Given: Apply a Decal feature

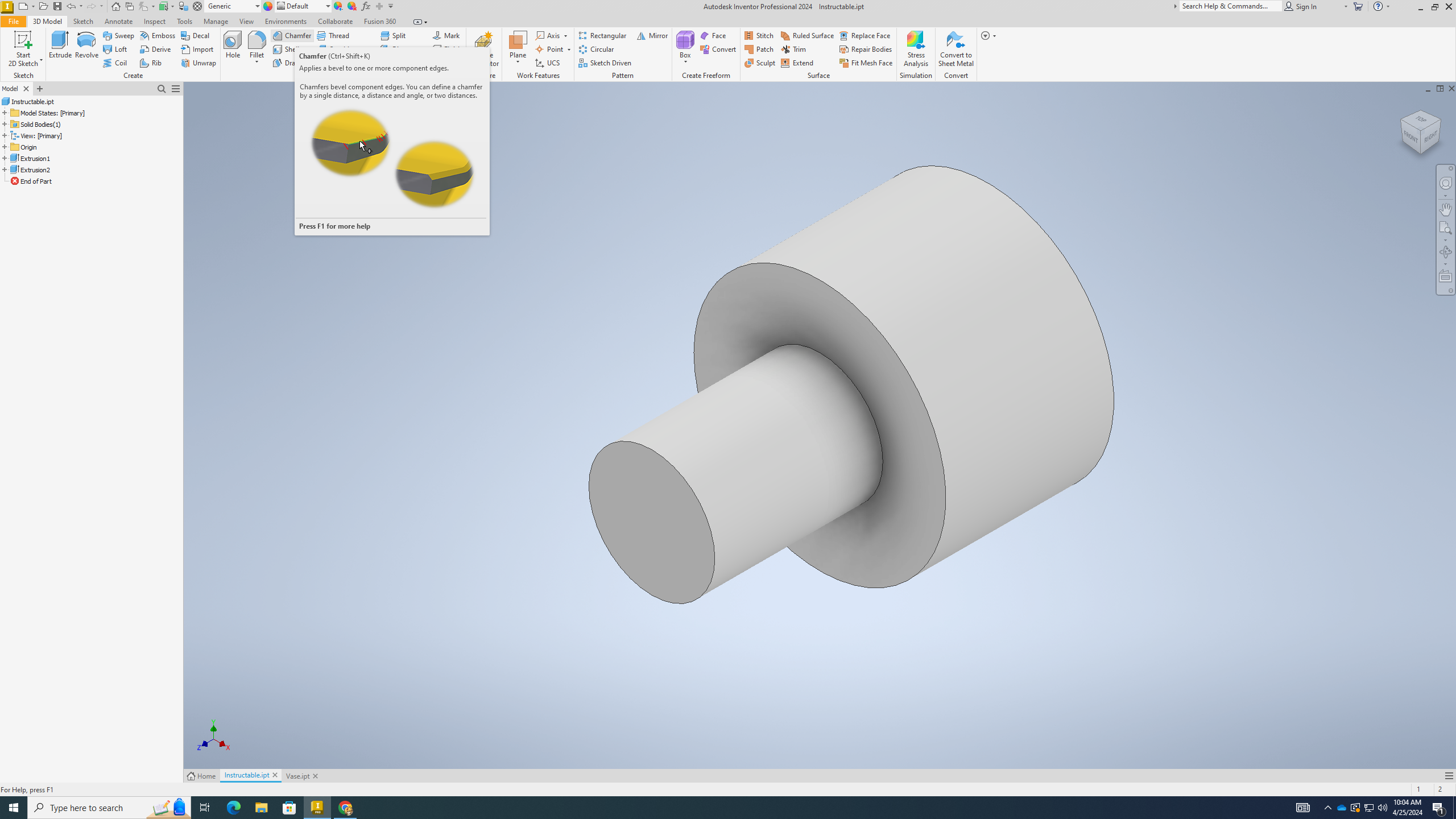Looking at the screenshot, I should [195, 35].
